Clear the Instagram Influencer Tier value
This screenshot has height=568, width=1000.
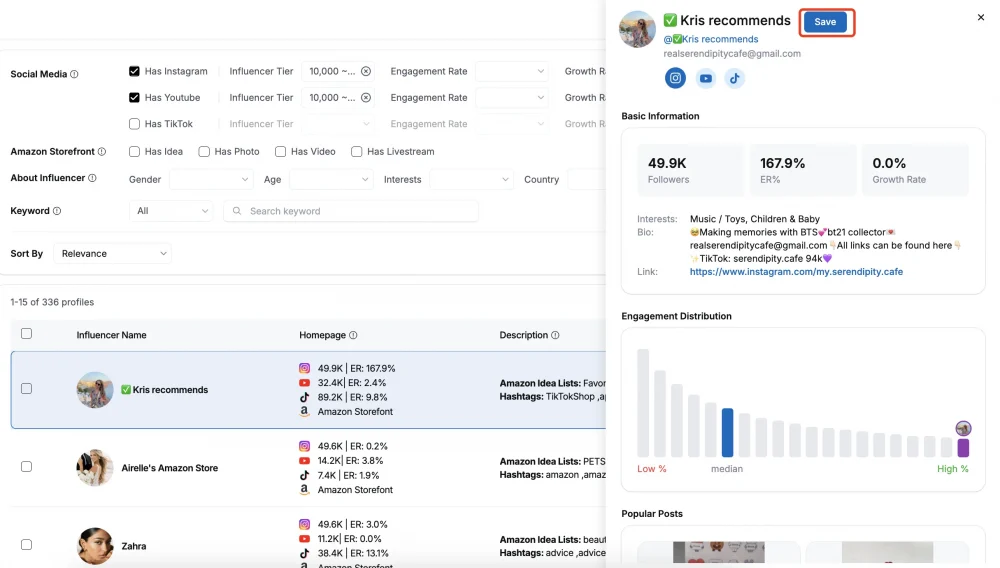[366, 71]
